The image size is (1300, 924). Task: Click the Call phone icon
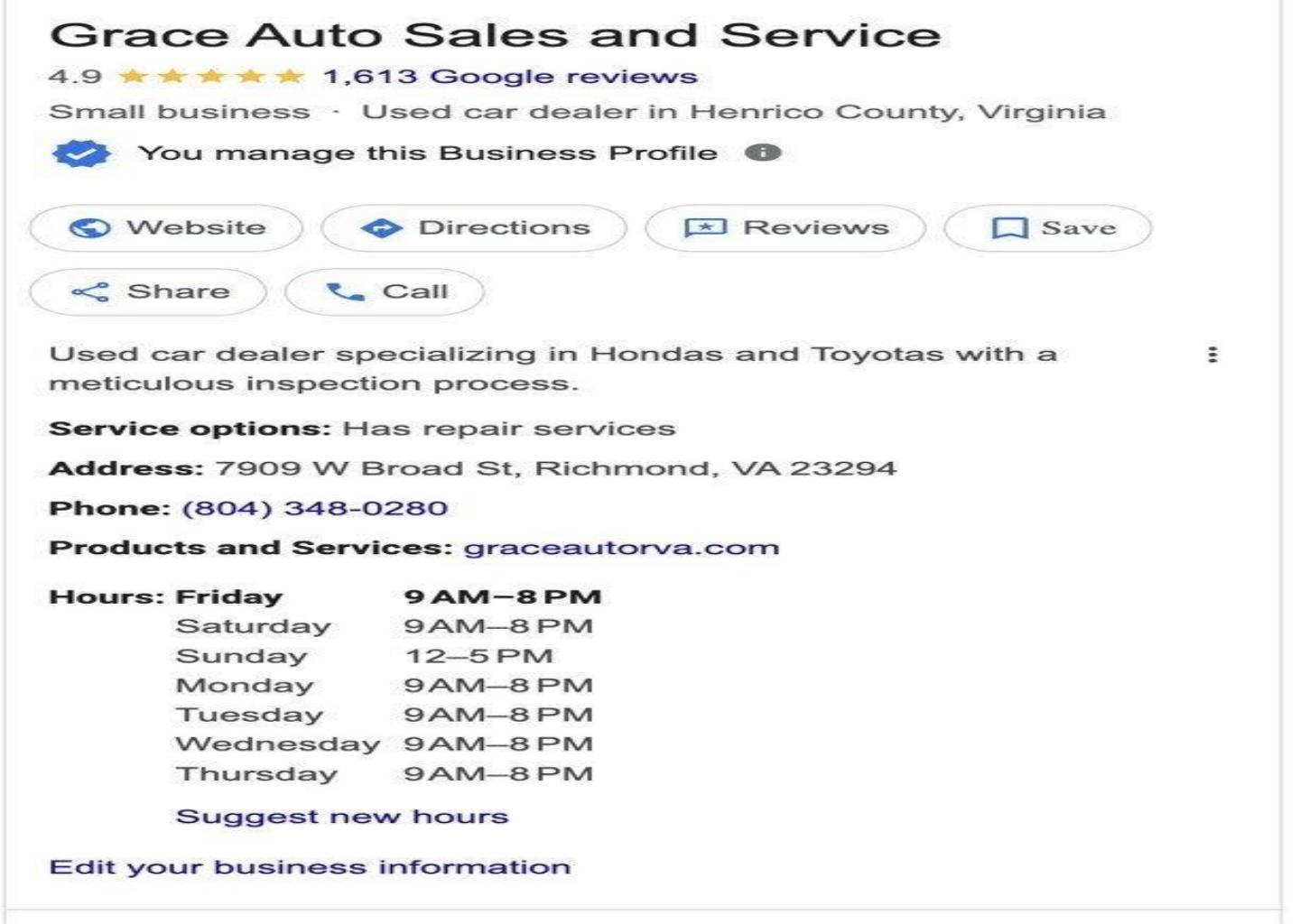point(345,291)
